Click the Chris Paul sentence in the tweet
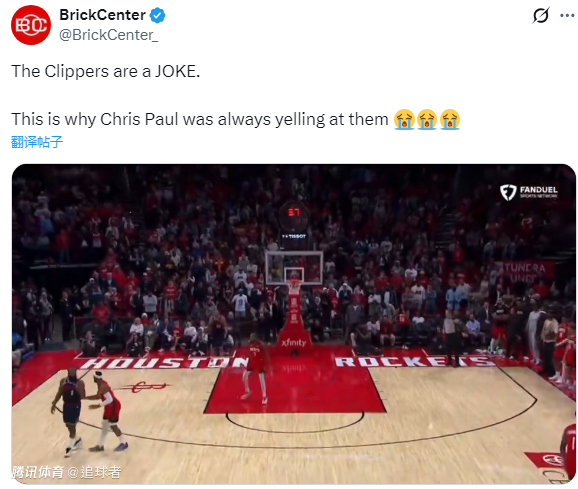The image size is (578, 489). coord(200,119)
